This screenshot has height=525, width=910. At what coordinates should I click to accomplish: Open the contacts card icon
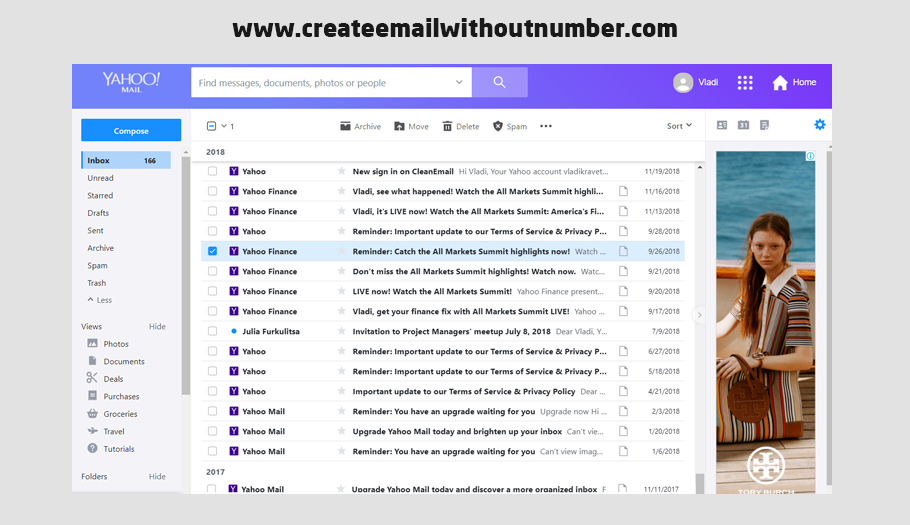coord(722,125)
